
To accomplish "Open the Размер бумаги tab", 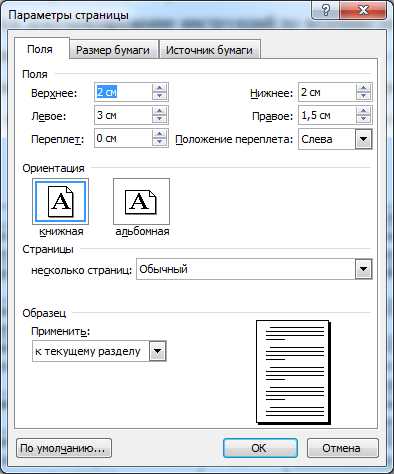I will click(113, 50).
